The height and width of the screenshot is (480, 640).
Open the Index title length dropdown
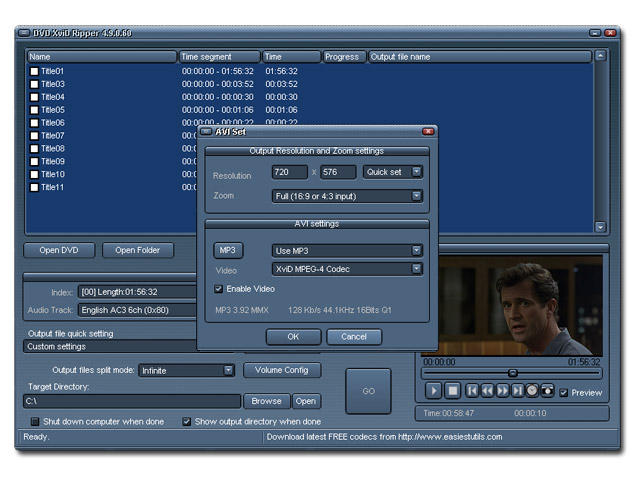138,292
